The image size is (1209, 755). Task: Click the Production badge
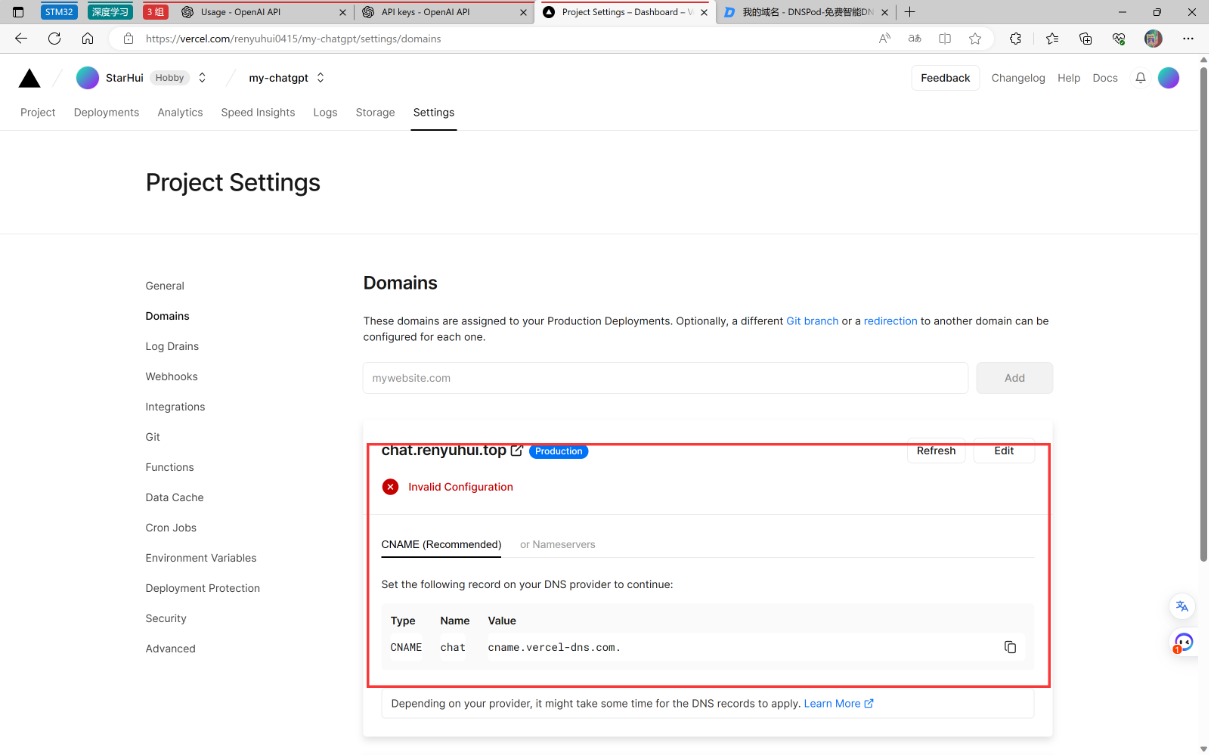(558, 451)
